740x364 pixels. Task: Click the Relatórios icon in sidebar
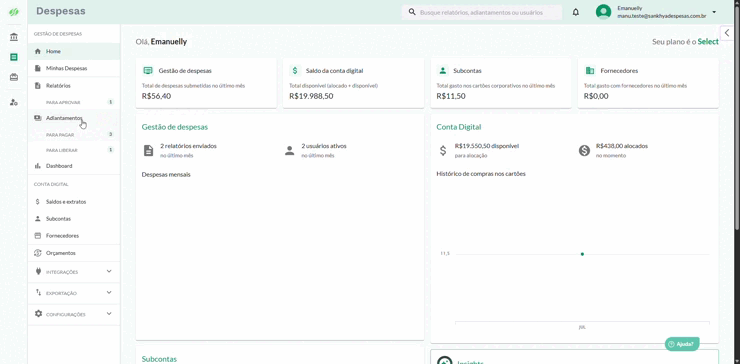[x=38, y=86]
